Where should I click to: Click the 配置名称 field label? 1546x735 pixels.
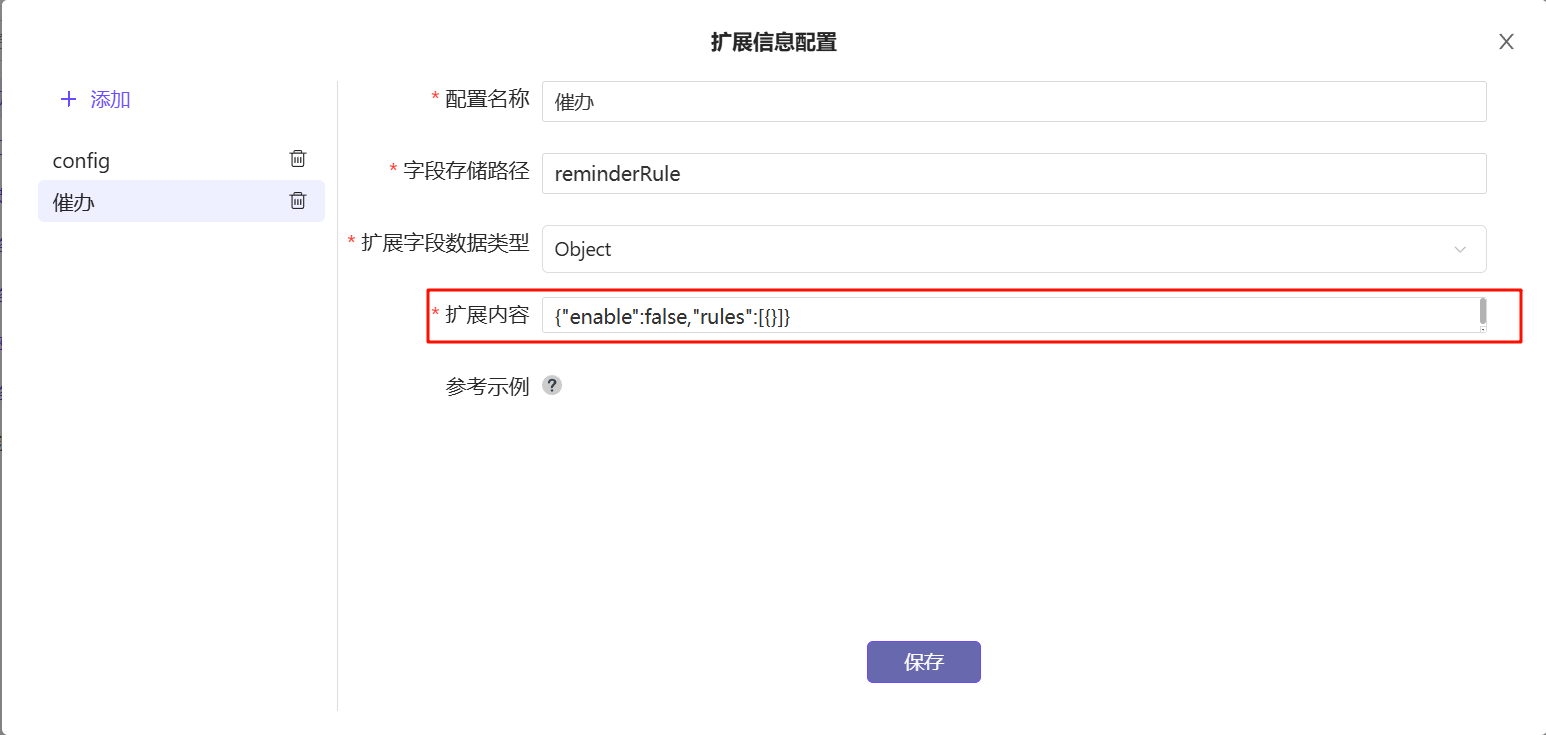486,98
